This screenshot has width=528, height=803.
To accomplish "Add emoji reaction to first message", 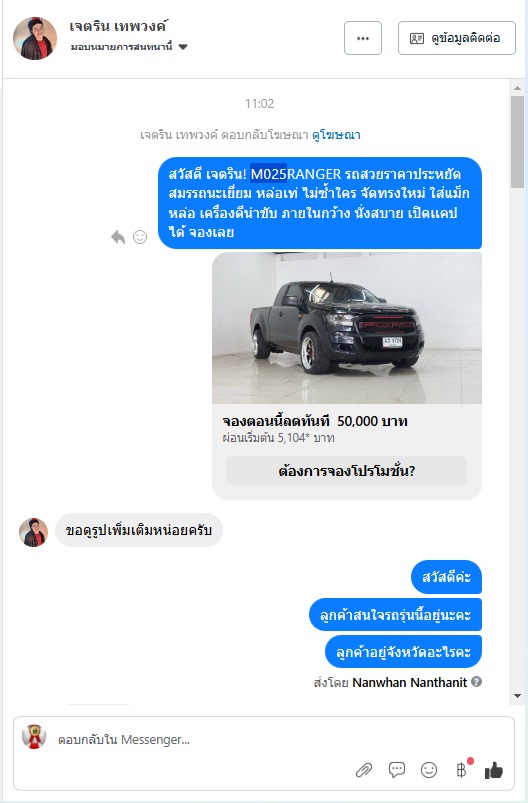I will (x=140, y=237).
